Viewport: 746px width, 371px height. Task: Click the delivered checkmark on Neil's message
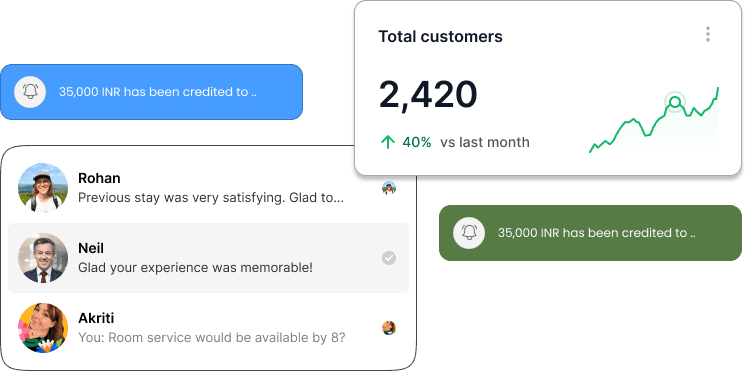tap(389, 258)
